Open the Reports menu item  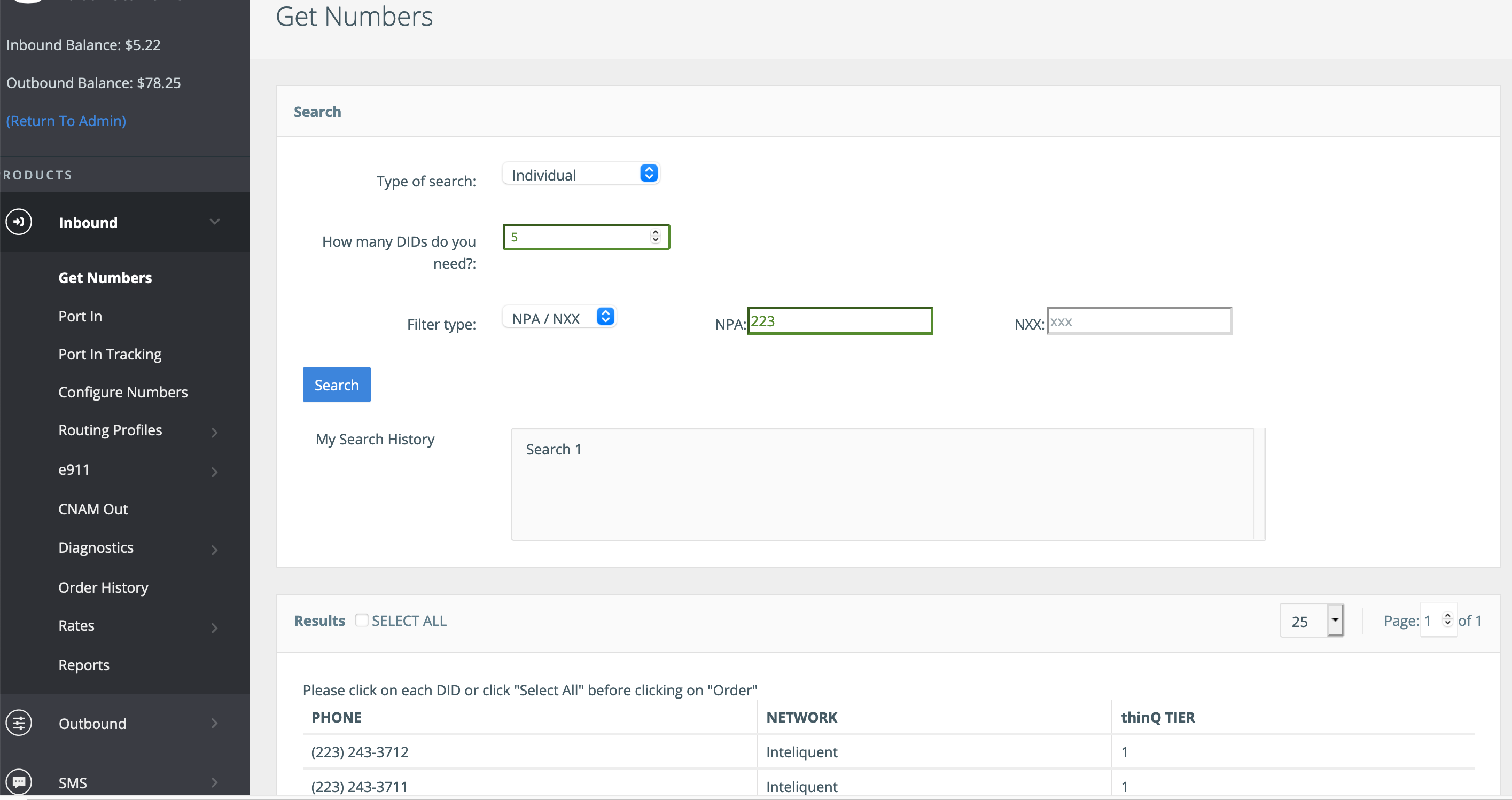(x=84, y=665)
